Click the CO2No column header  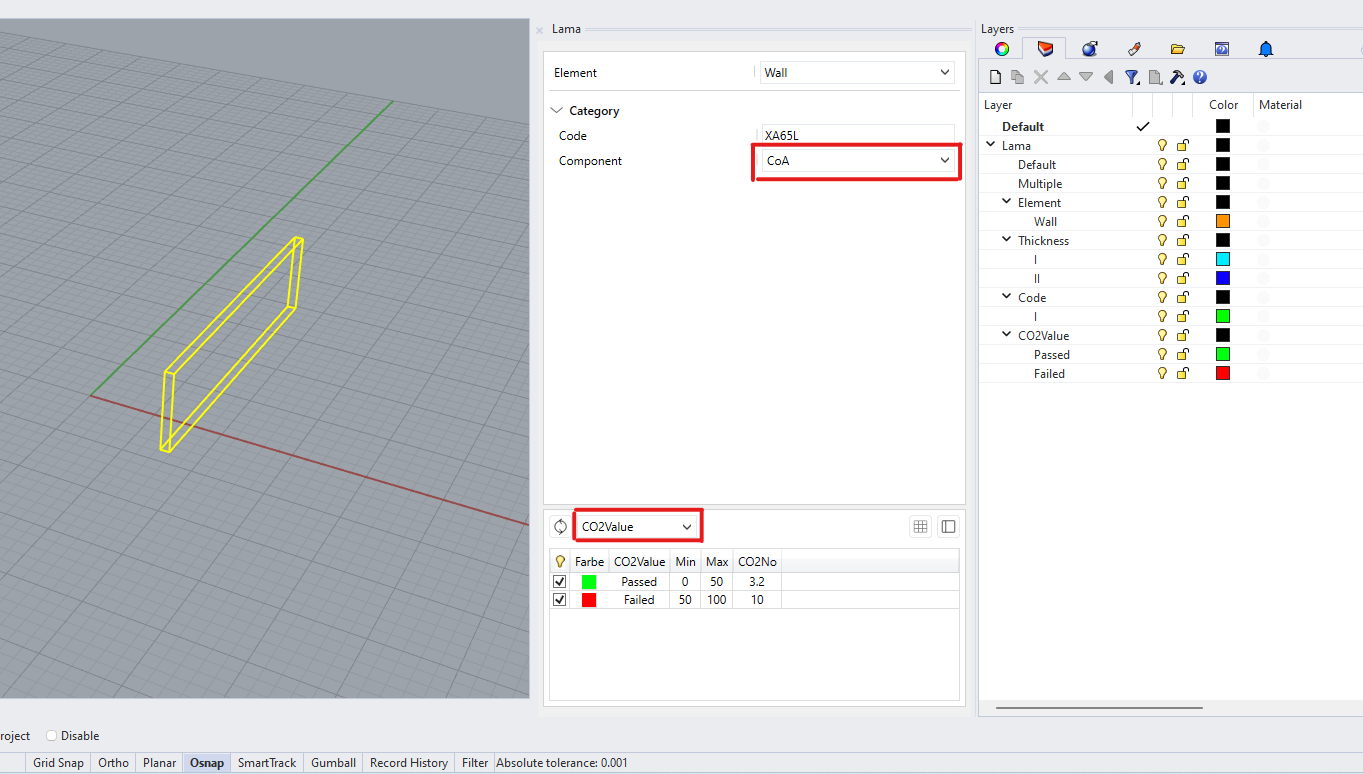pyautogui.click(x=757, y=562)
